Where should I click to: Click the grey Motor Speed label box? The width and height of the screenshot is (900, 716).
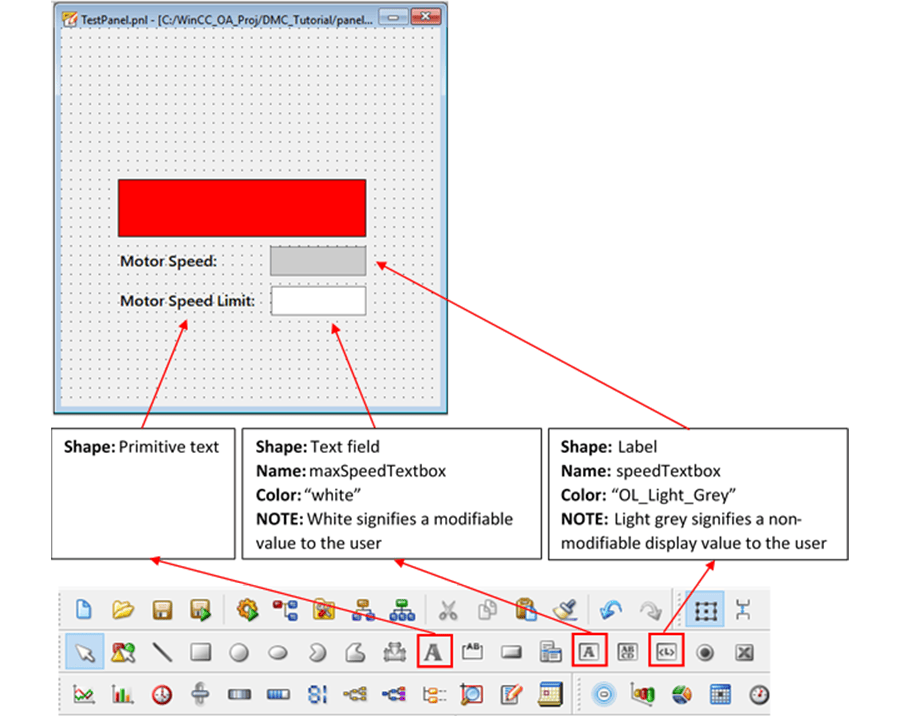pyautogui.click(x=318, y=261)
